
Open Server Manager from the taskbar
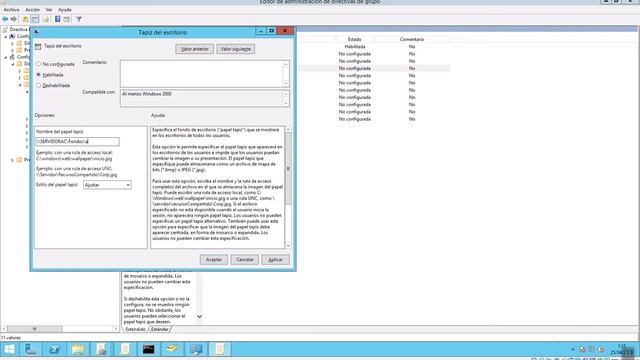(31, 349)
